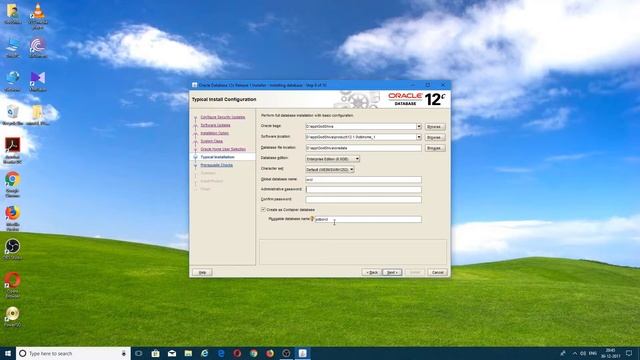Viewport: 640px width, 360px height.
Task: Open the VLC media player desktop shortcut
Action: 38,15
